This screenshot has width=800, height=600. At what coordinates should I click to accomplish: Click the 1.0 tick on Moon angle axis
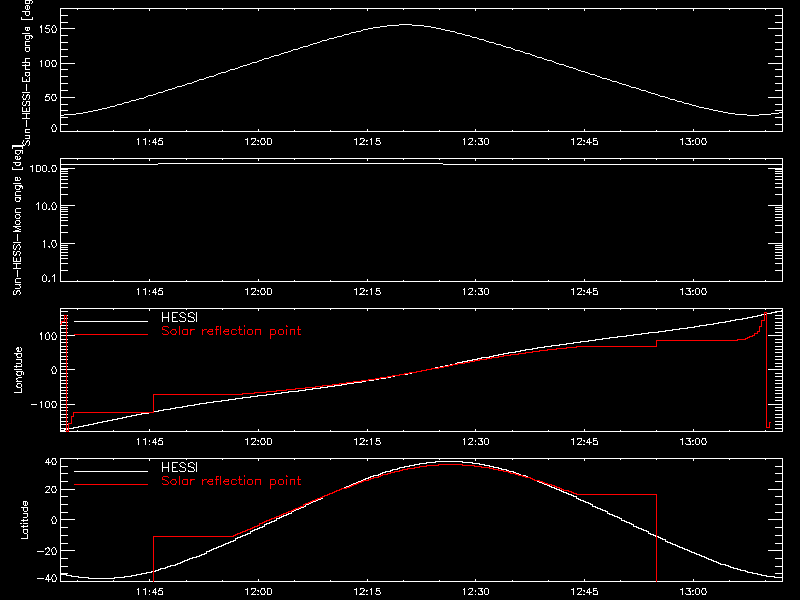(49, 244)
